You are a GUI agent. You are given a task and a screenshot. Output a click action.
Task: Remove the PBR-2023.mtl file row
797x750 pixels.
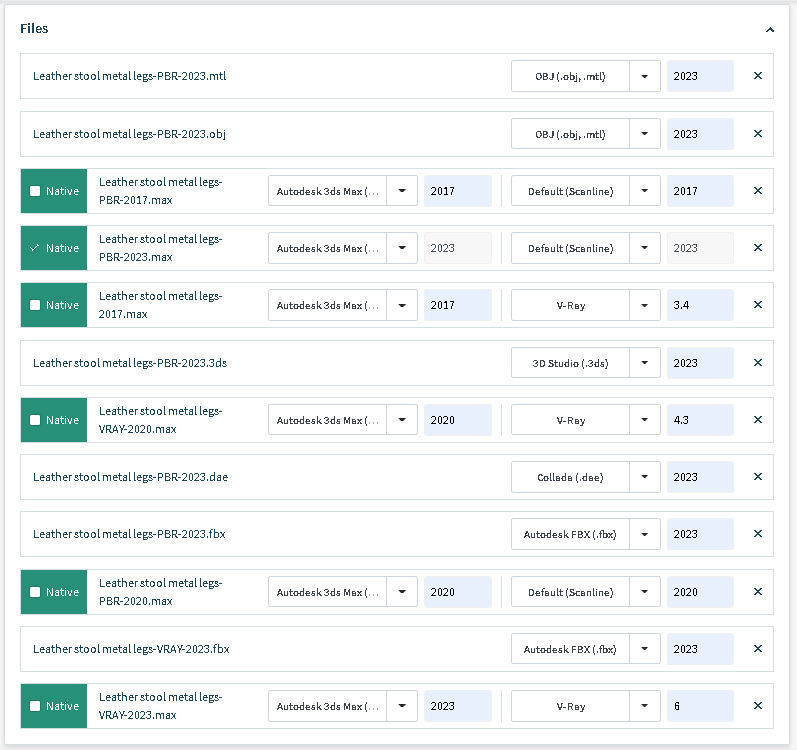click(x=757, y=76)
